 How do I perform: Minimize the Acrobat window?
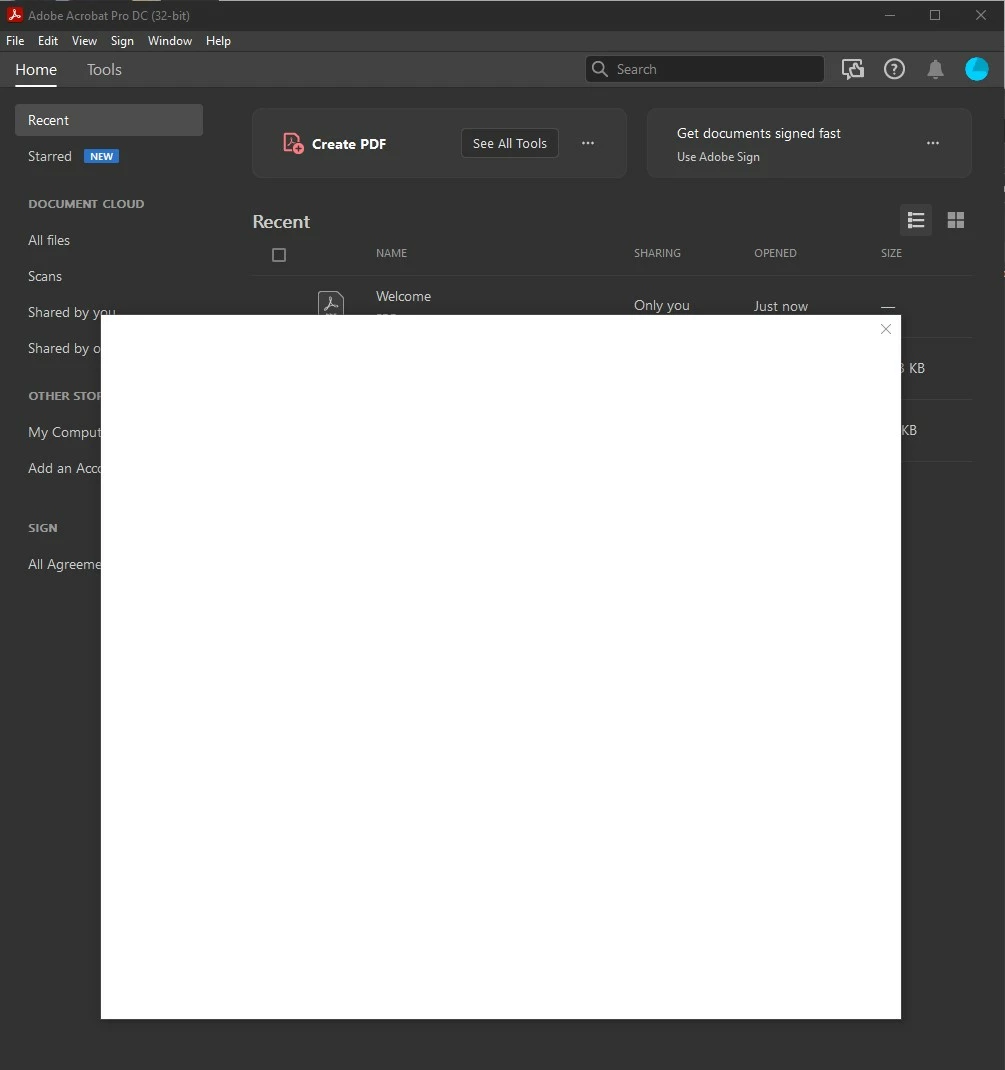890,15
